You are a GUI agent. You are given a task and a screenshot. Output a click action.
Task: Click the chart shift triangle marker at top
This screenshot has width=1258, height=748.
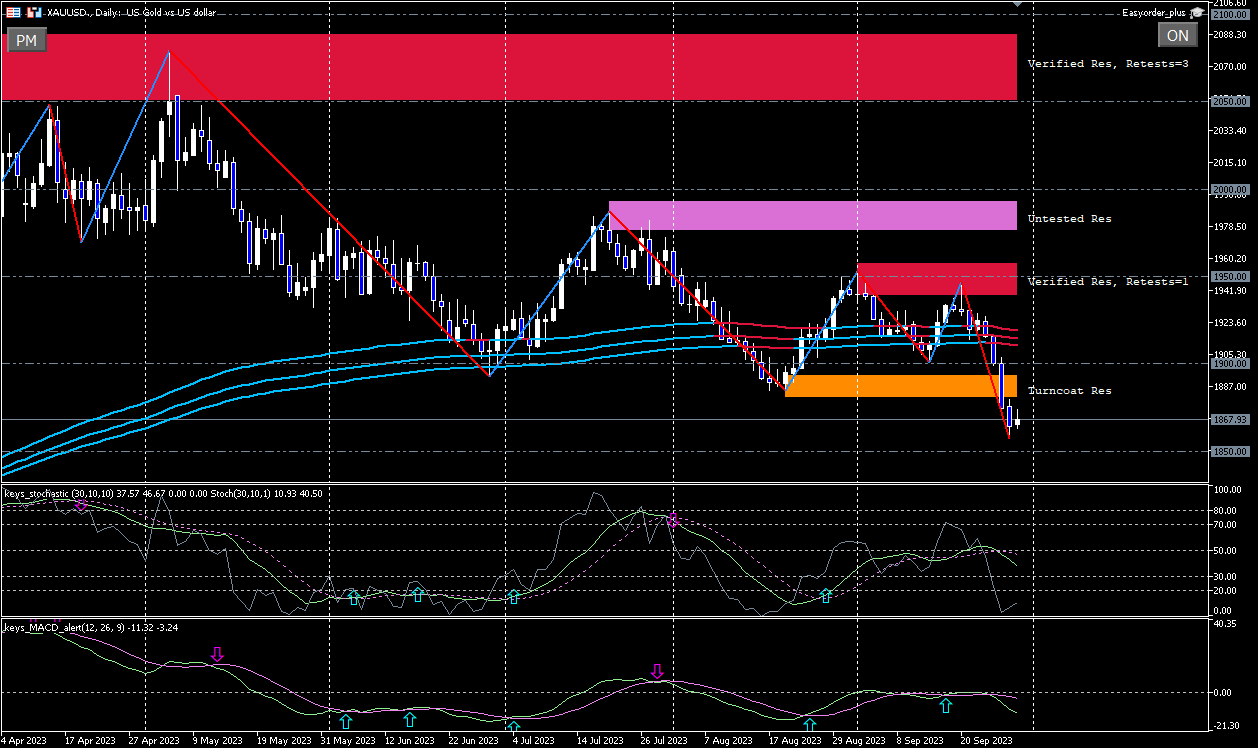pyautogui.click(x=1018, y=4)
